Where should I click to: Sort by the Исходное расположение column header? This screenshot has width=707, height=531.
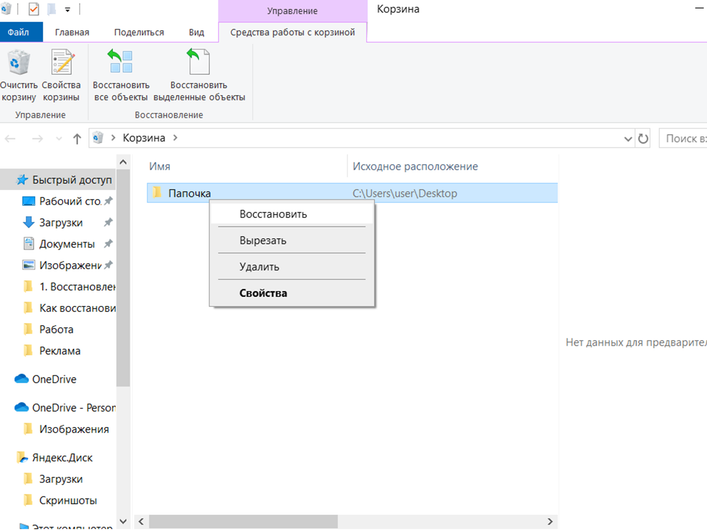(x=415, y=166)
